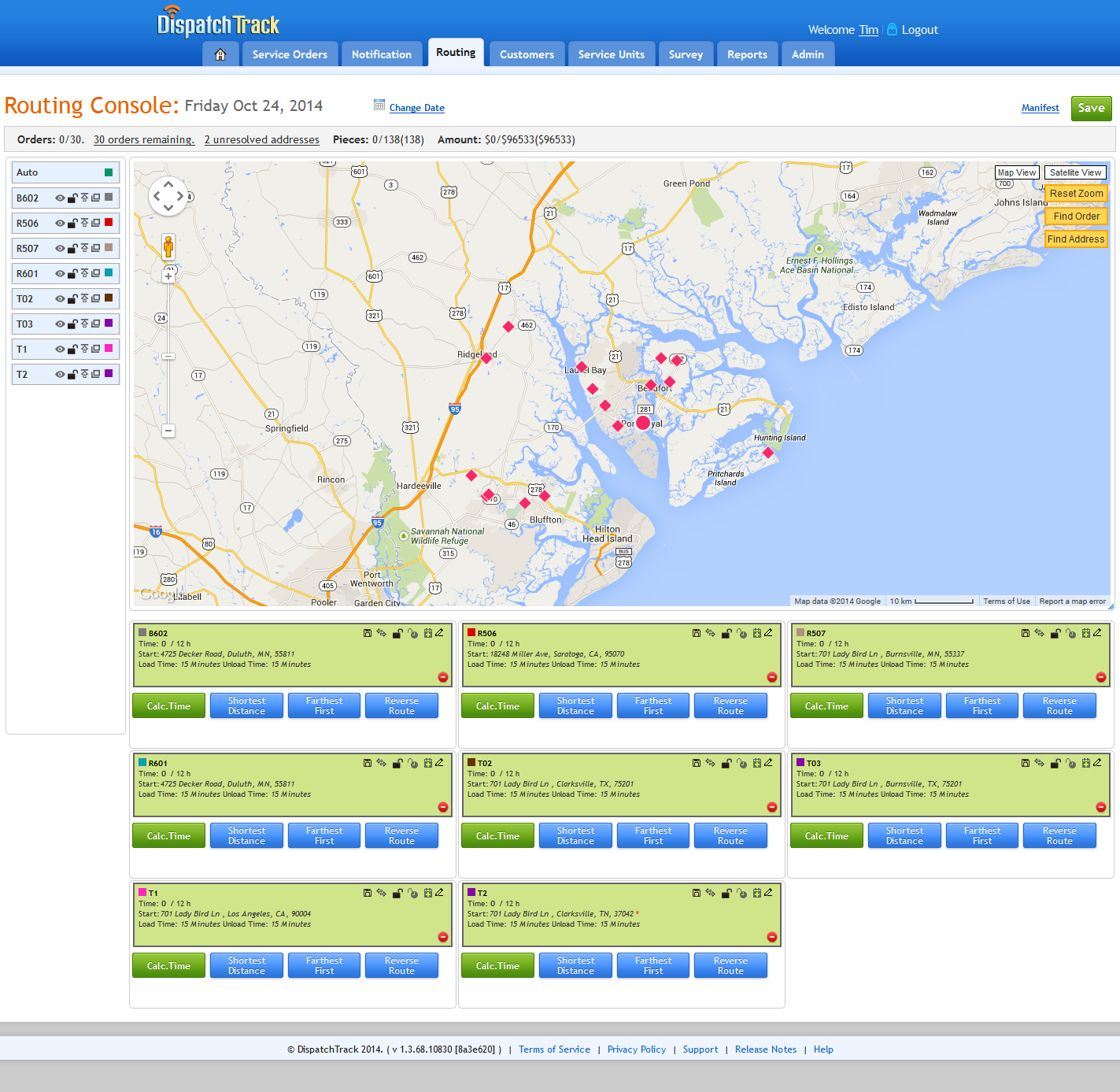
Task: Select the pink color swatch on truck T1
Action: click(109, 349)
